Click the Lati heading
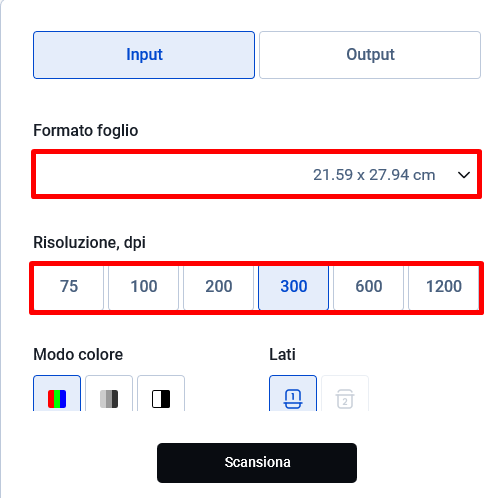This screenshot has width=500, height=498. click(282, 354)
